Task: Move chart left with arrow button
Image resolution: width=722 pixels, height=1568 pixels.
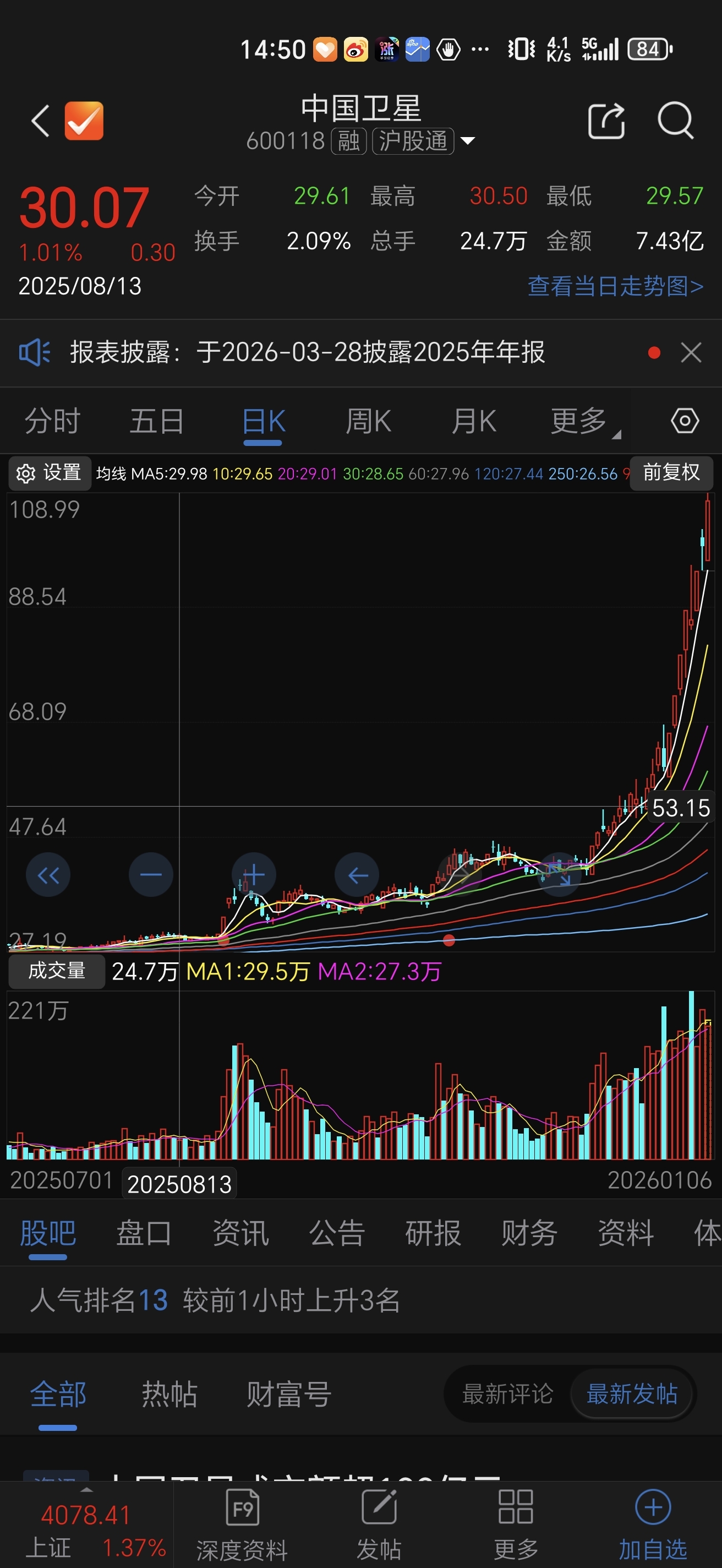Action: click(357, 875)
